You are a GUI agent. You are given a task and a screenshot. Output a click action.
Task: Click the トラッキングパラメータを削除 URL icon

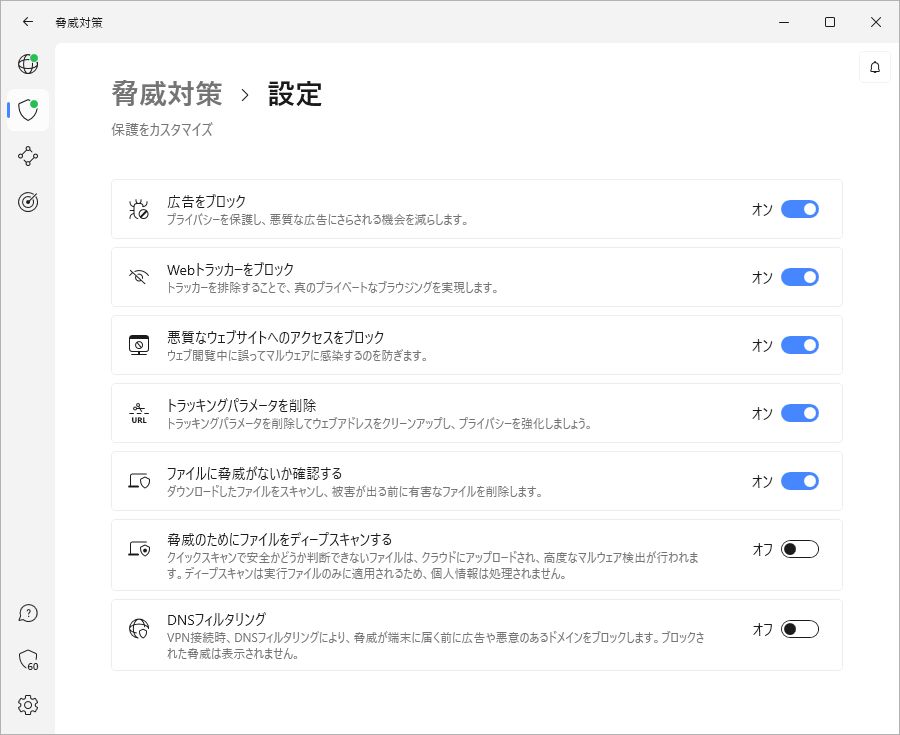pyautogui.click(x=139, y=413)
